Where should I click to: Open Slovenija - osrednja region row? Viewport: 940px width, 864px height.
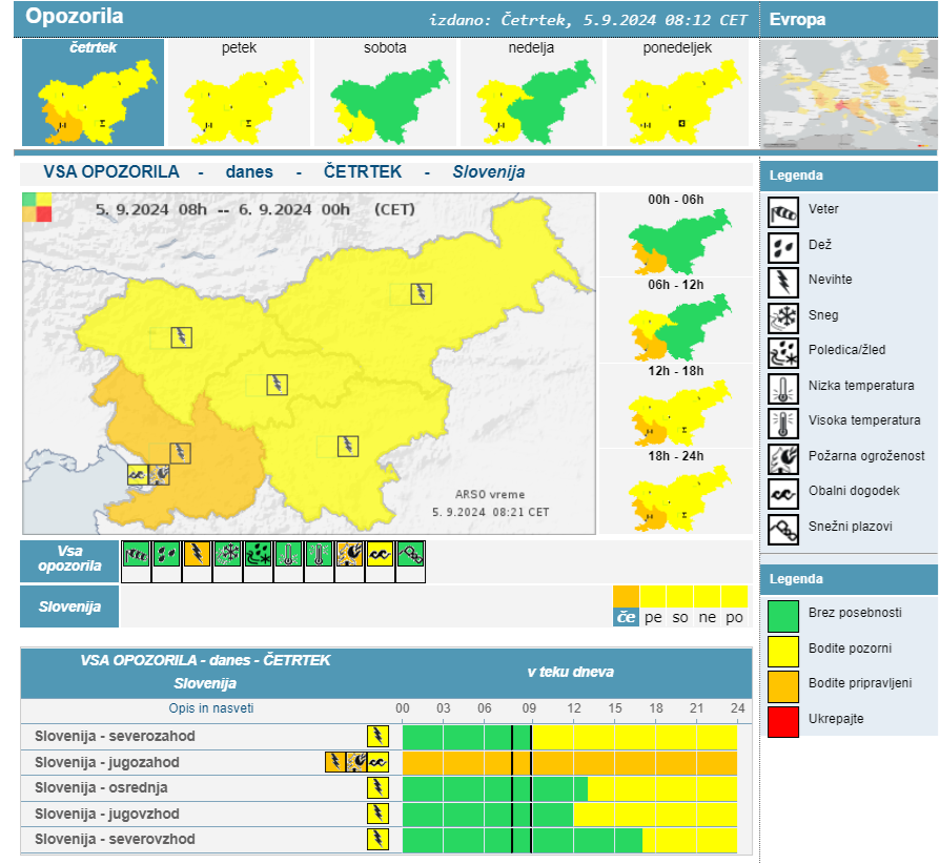pyautogui.click(x=101, y=788)
